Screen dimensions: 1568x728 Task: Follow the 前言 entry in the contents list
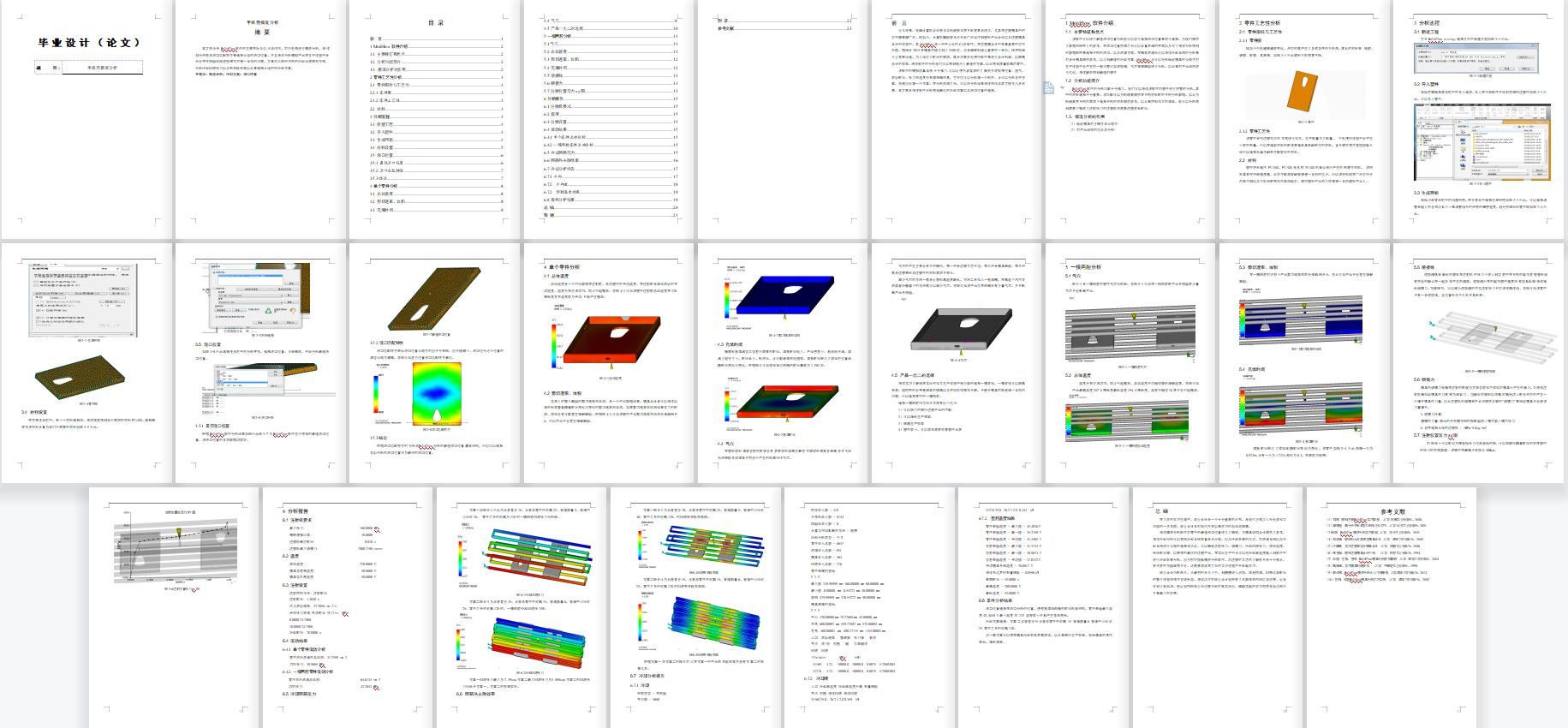coord(377,39)
